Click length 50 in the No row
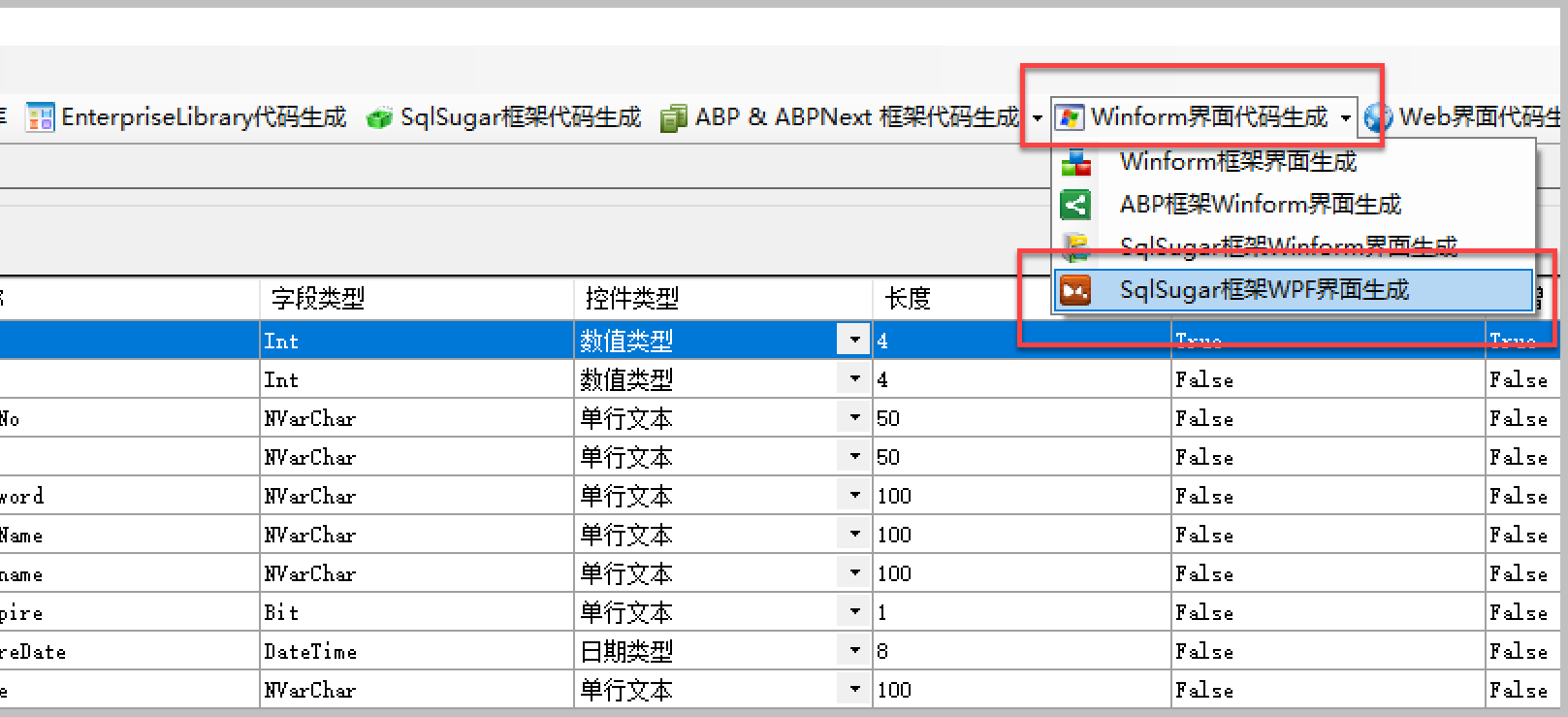 coord(1022,418)
